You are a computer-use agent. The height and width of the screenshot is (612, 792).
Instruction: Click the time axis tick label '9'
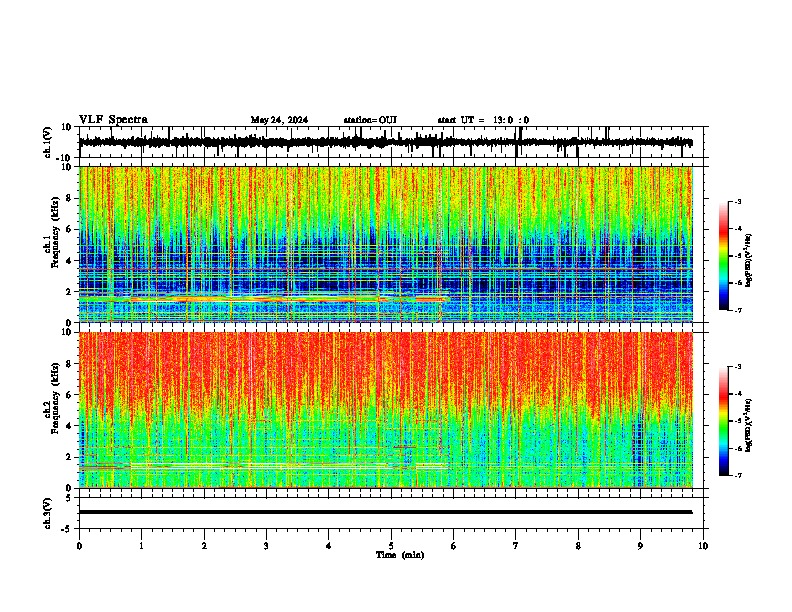coord(640,546)
